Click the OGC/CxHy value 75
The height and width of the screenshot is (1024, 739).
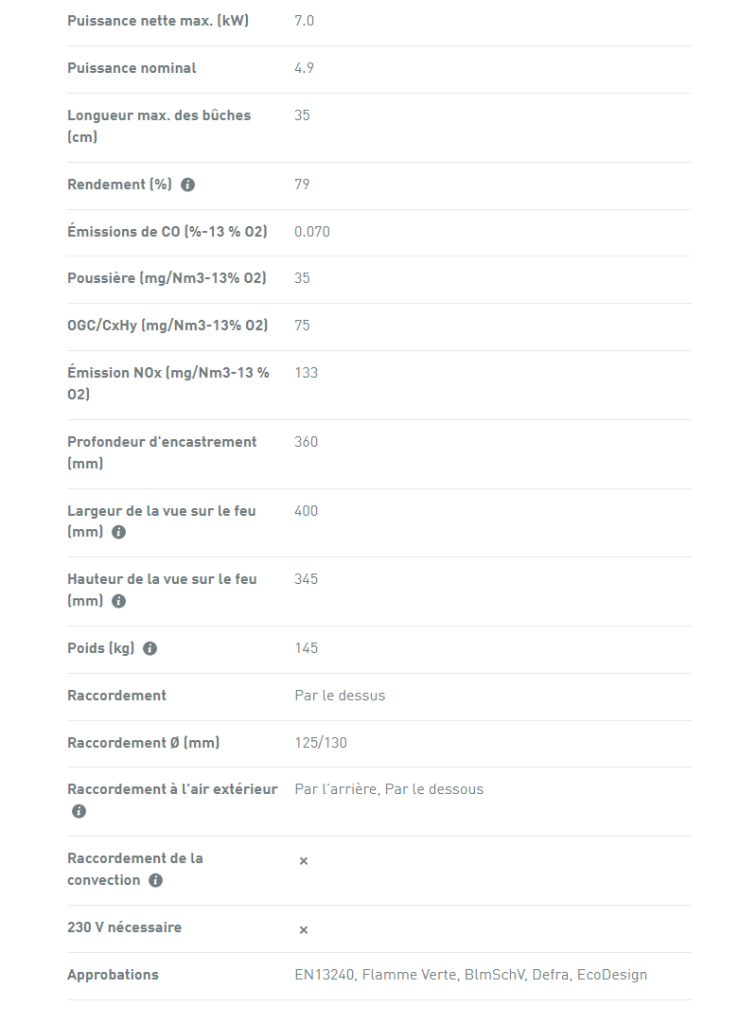tap(302, 325)
